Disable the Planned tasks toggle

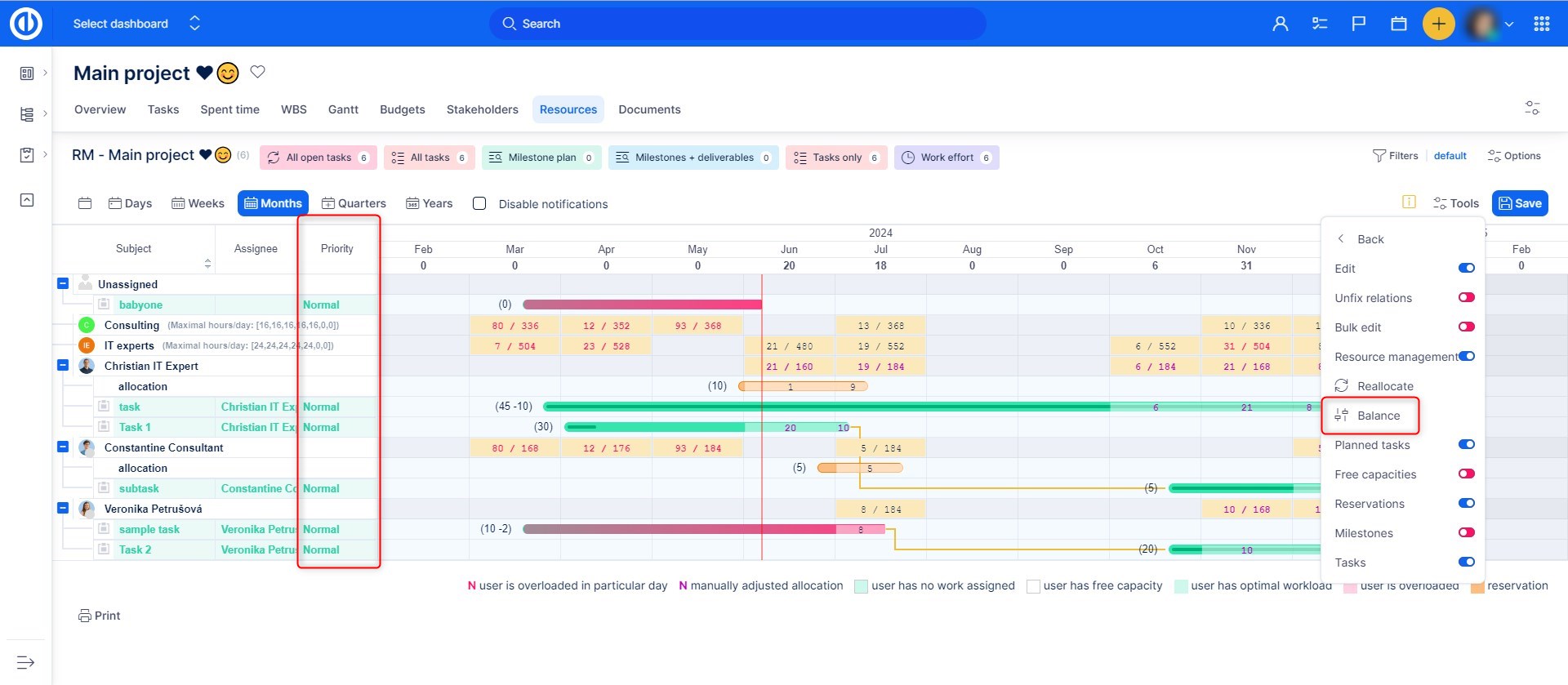[x=1466, y=445]
